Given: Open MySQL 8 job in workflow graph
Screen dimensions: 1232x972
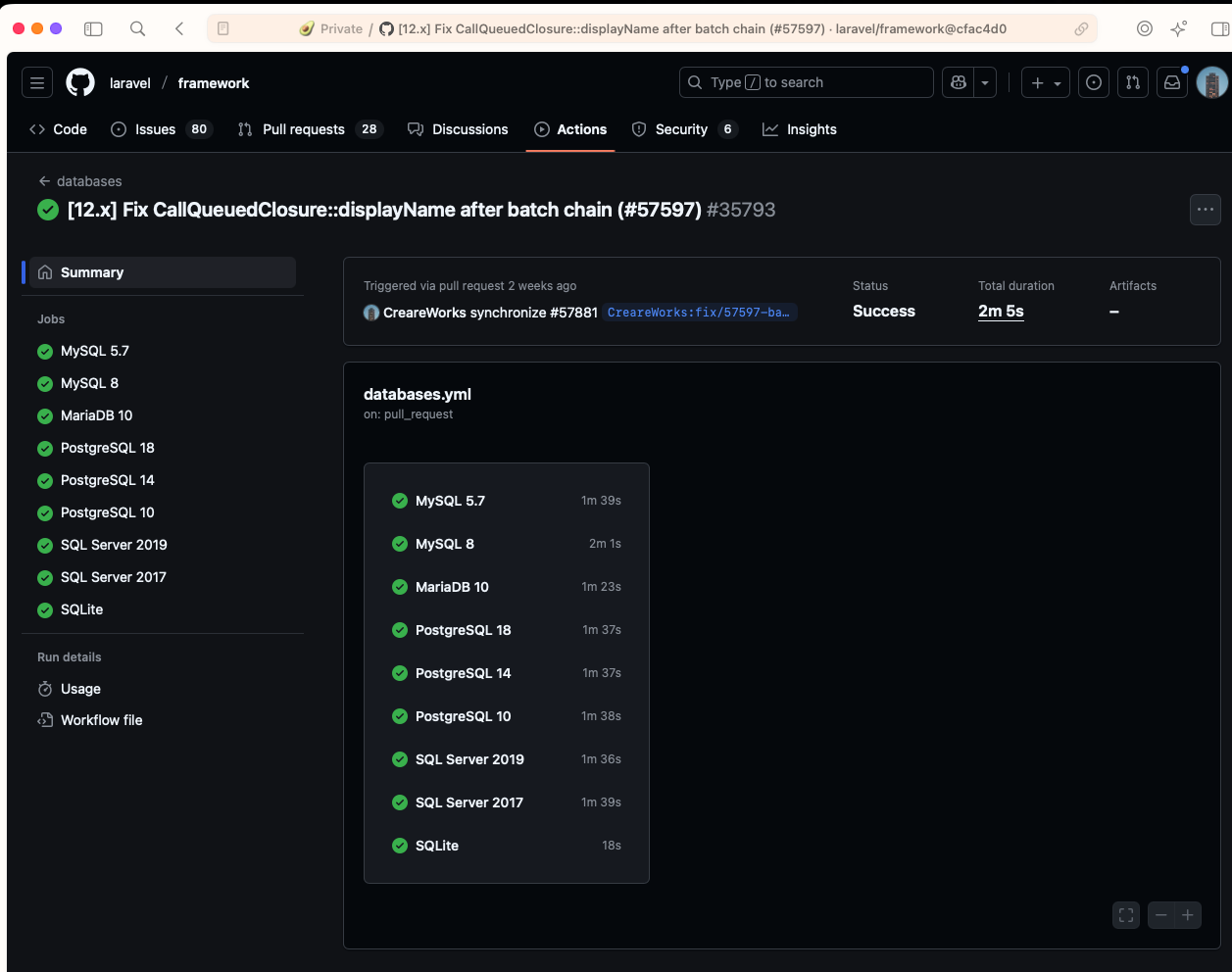Looking at the screenshot, I should (506, 544).
